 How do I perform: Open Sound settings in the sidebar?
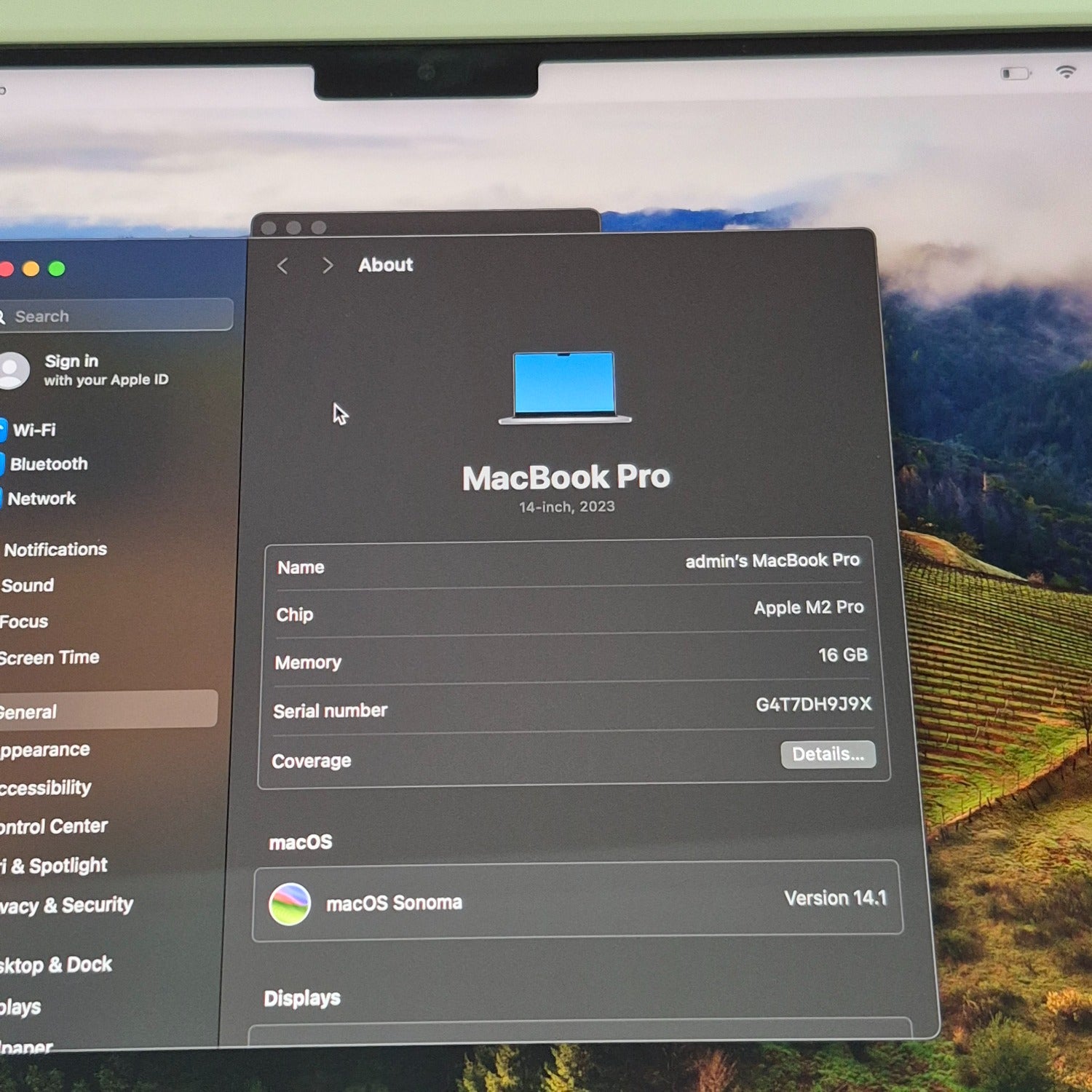point(28,585)
